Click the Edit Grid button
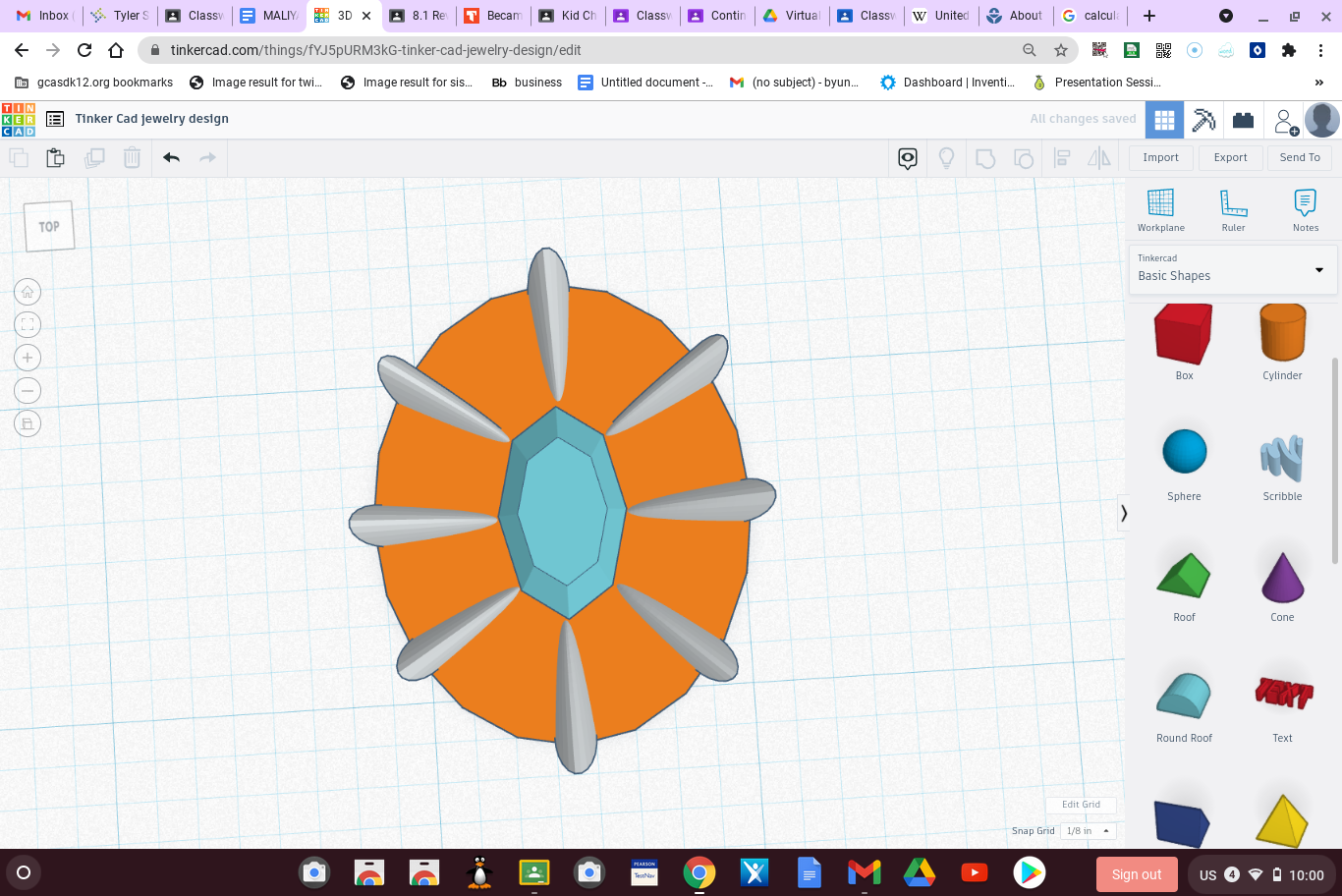The width and height of the screenshot is (1342, 896). click(x=1080, y=804)
